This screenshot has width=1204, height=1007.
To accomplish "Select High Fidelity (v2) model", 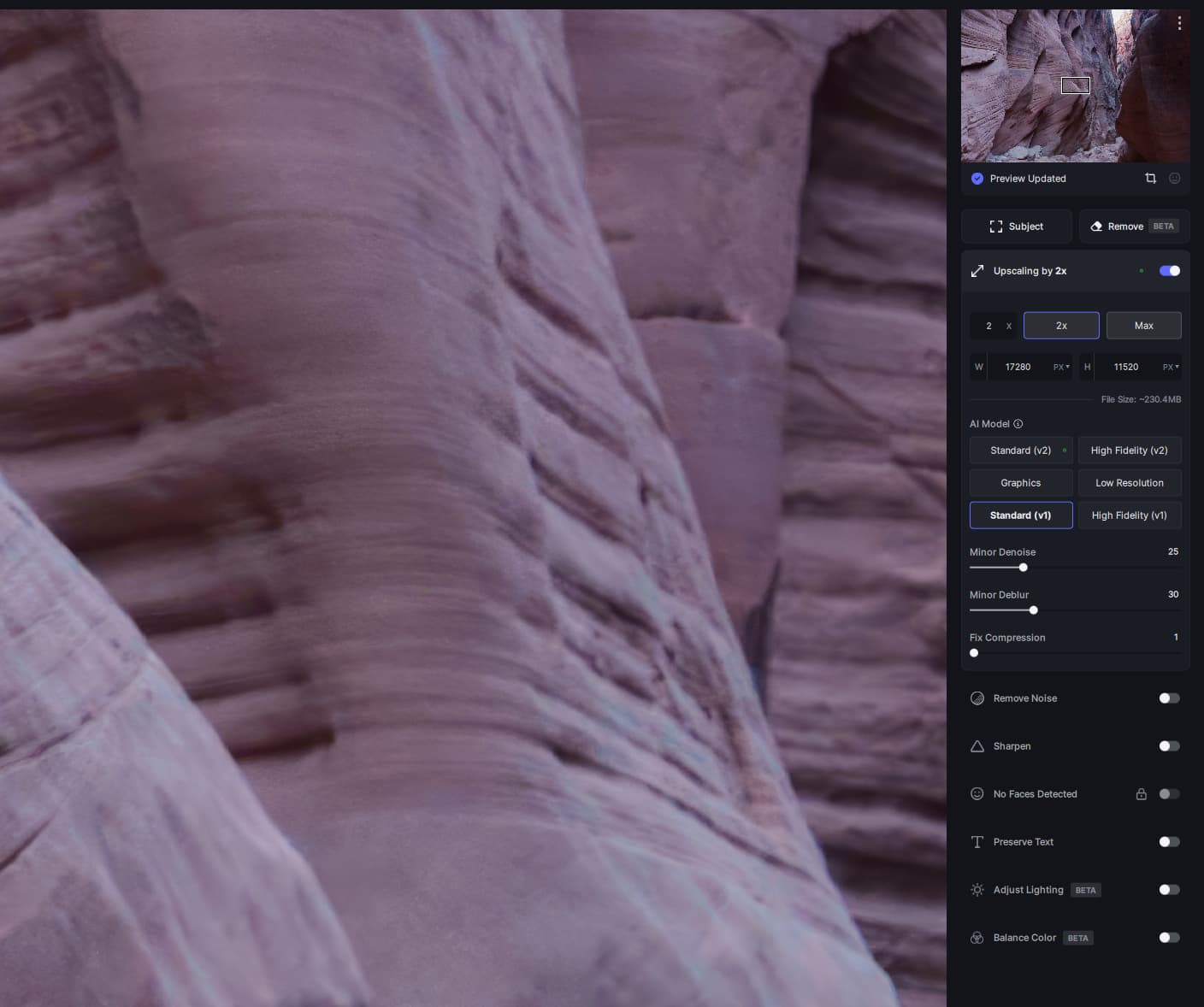I will click(1130, 450).
